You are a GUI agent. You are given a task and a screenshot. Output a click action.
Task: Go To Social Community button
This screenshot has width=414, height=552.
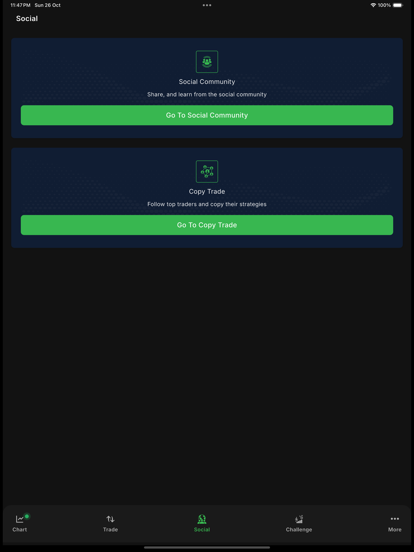(x=207, y=115)
